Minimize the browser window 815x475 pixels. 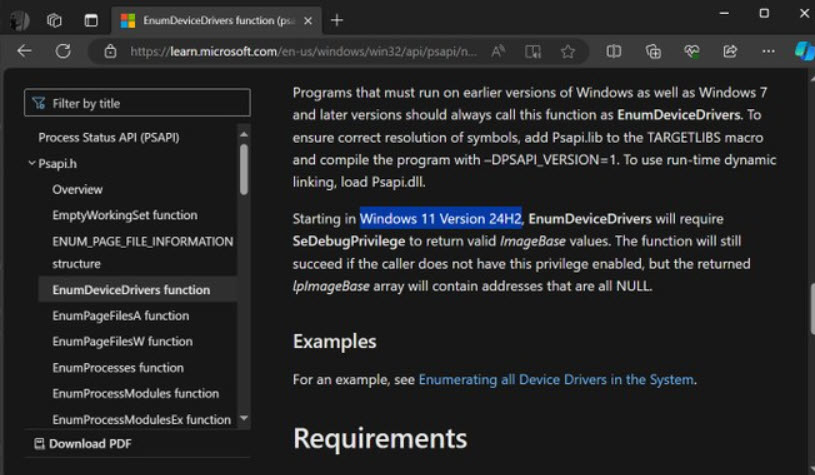724,13
